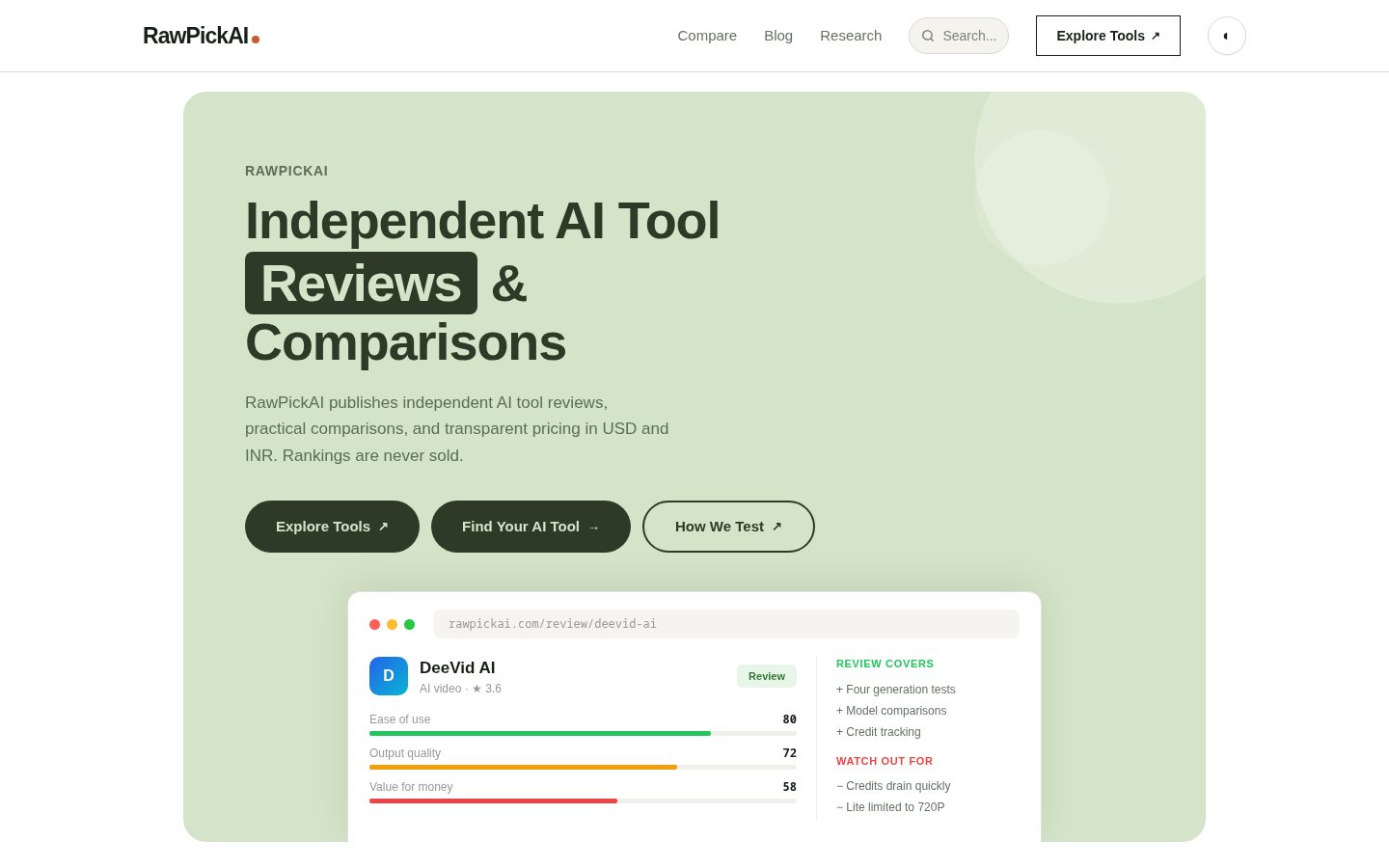The image size is (1389, 868).
Task: Click the highlighted 'Reviews' word in headline
Action: [361, 284]
